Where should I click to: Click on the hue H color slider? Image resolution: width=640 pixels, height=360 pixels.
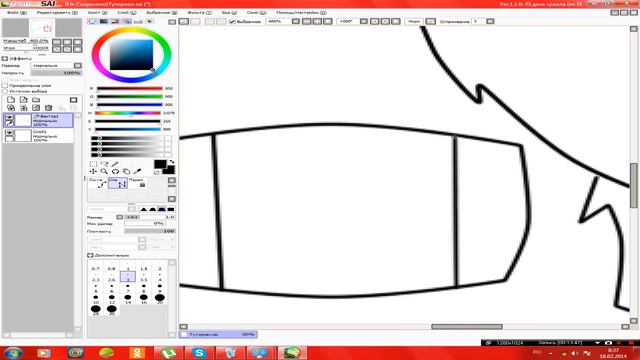click(x=128, y=113)
